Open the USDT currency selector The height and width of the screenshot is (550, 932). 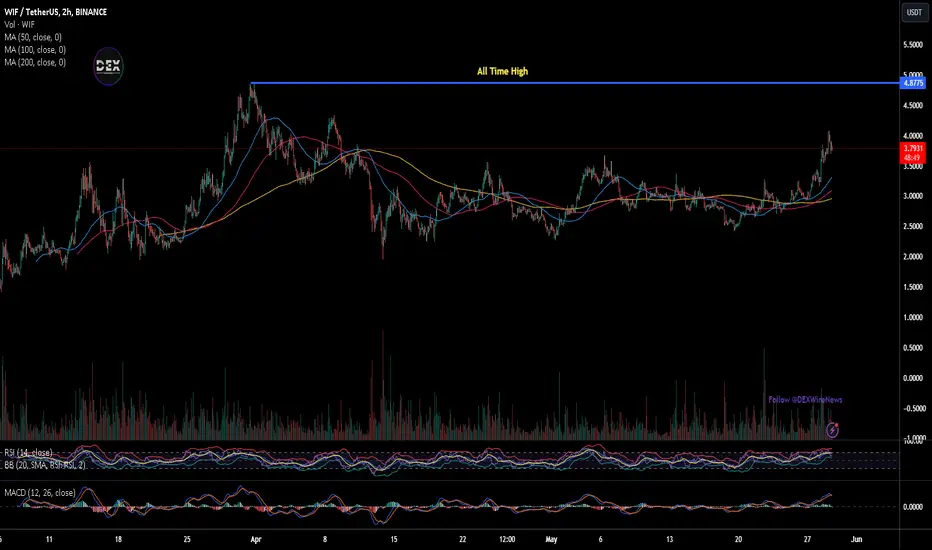(914, 12)
